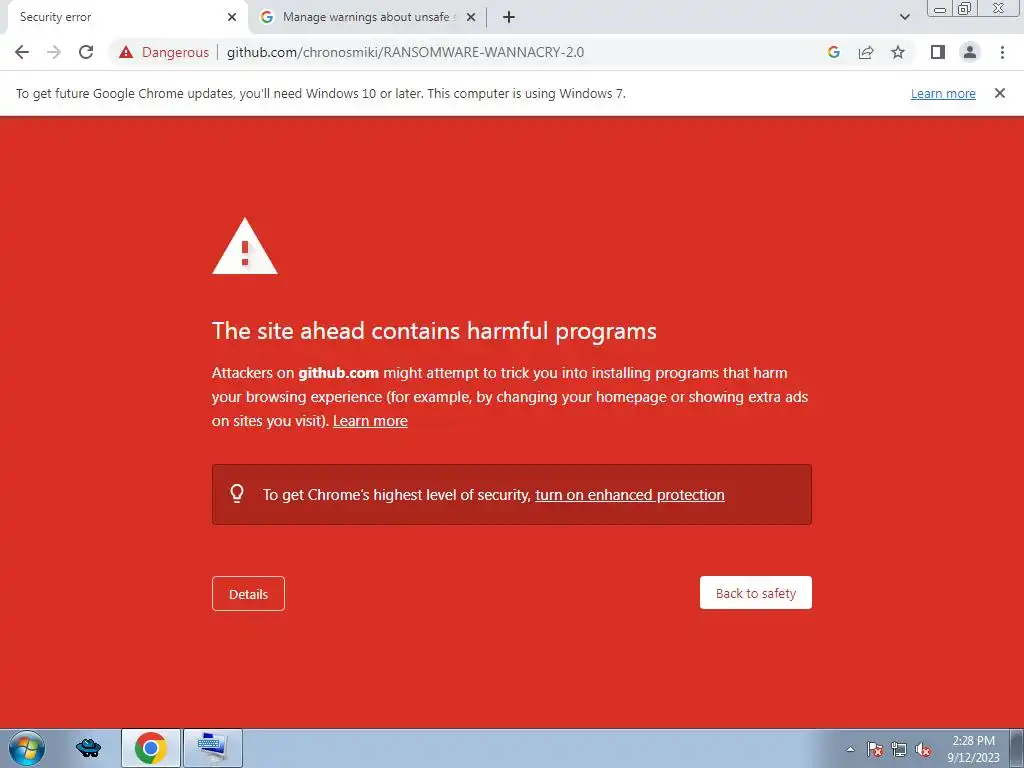Click the muted volume tray icon
The height and width of the screenshot is (768, 1024).
tap(923, 749)
